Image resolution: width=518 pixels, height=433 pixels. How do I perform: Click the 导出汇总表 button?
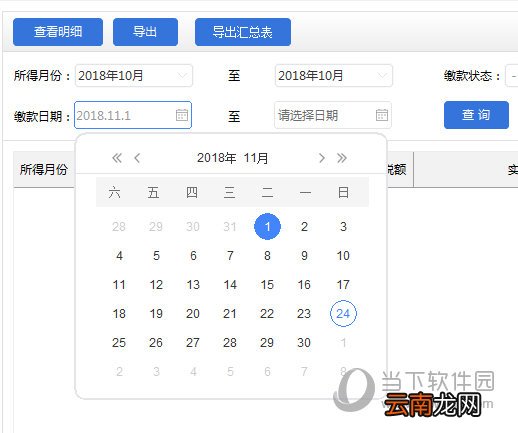coord(243,32)
